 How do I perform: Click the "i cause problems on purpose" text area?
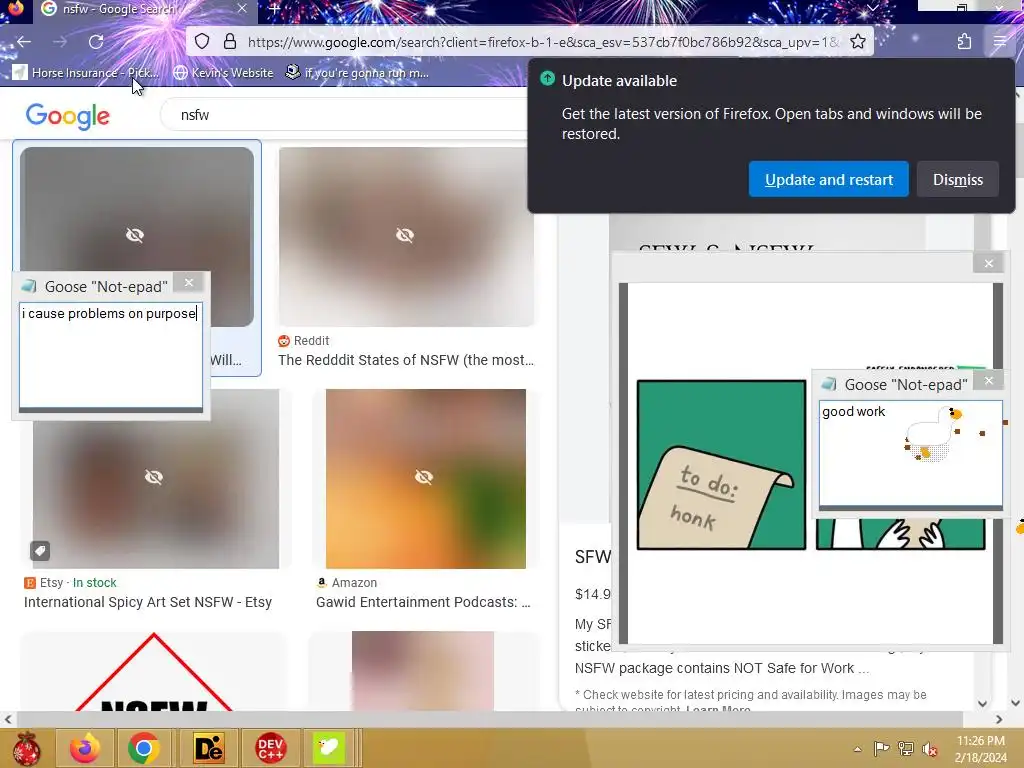coord(110,355)
